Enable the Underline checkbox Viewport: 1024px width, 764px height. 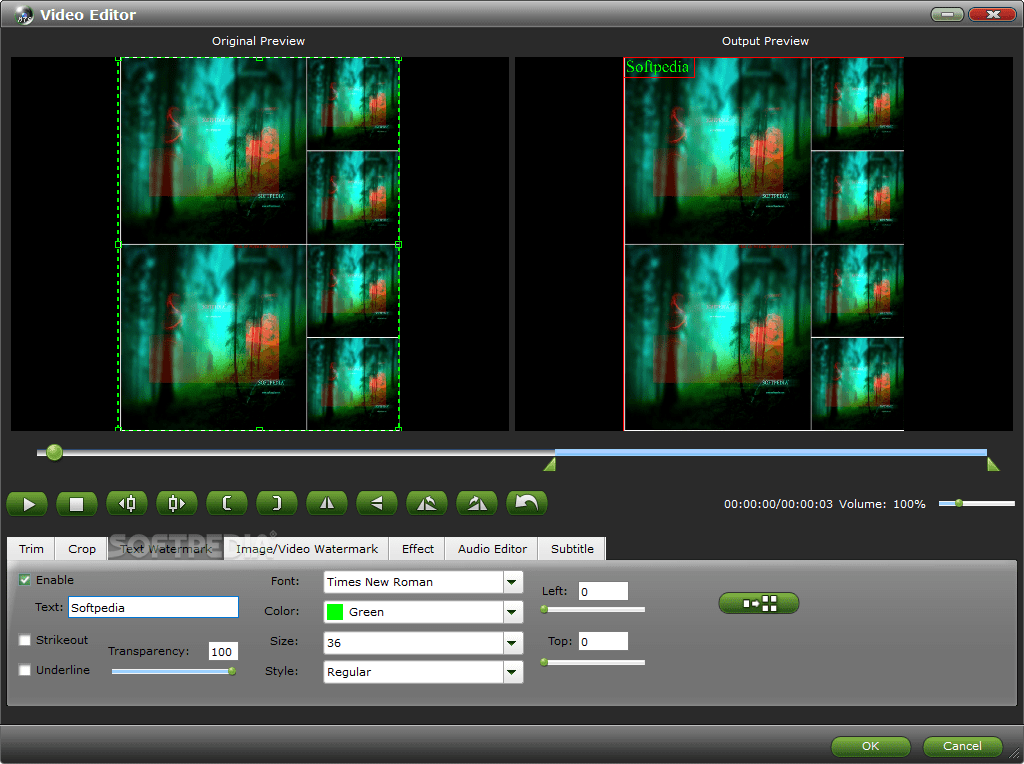tap(25, 670)
